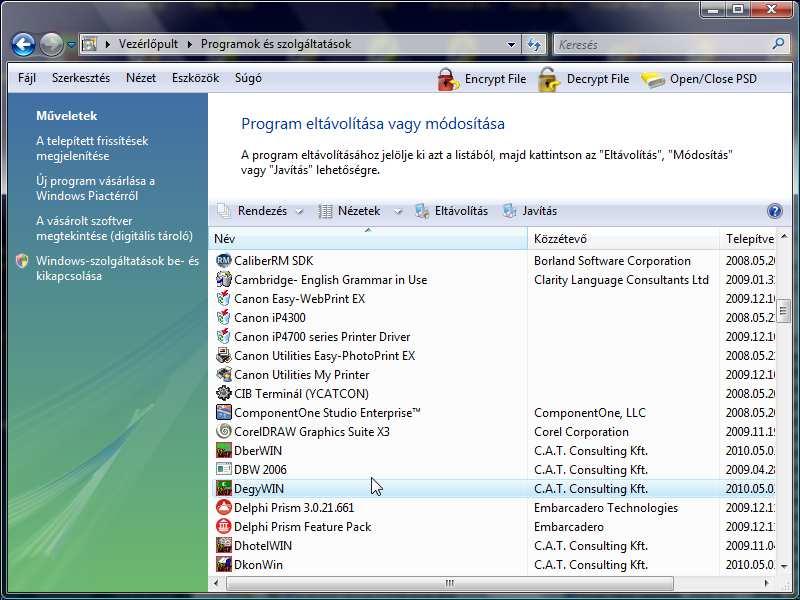Click the Cambridge English Grammar in Use icon
This screenshot has width=800, height=600.
click(x=223, y=280)
